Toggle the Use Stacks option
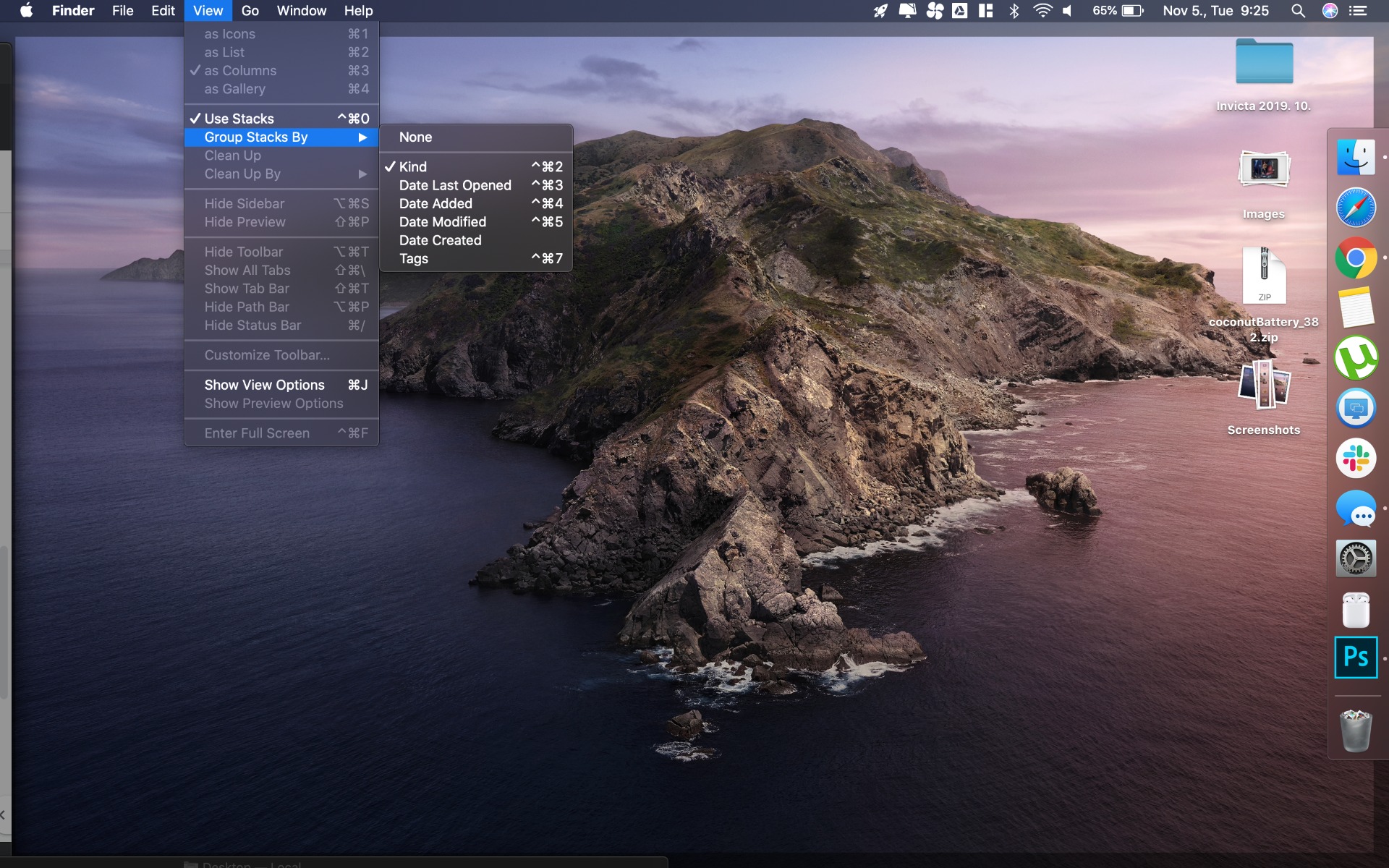 (x=281, y=119)
